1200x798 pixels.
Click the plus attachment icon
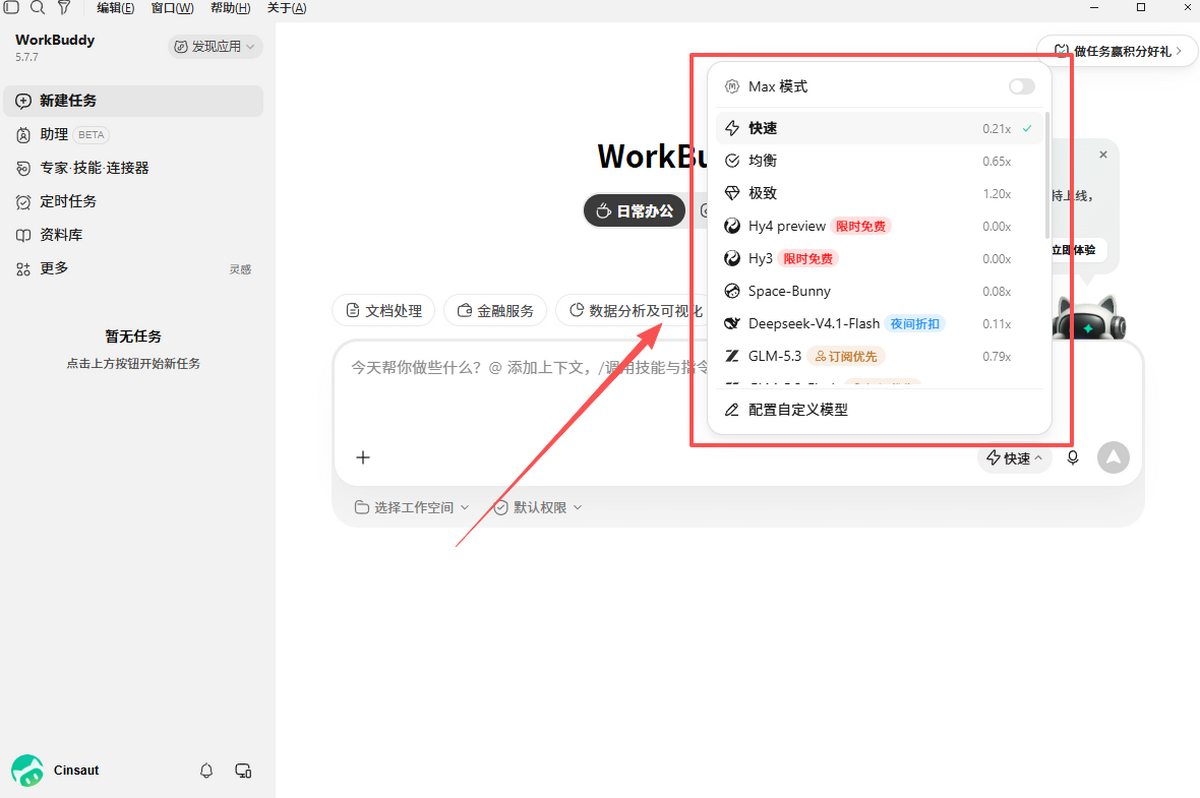pos(363,458)
